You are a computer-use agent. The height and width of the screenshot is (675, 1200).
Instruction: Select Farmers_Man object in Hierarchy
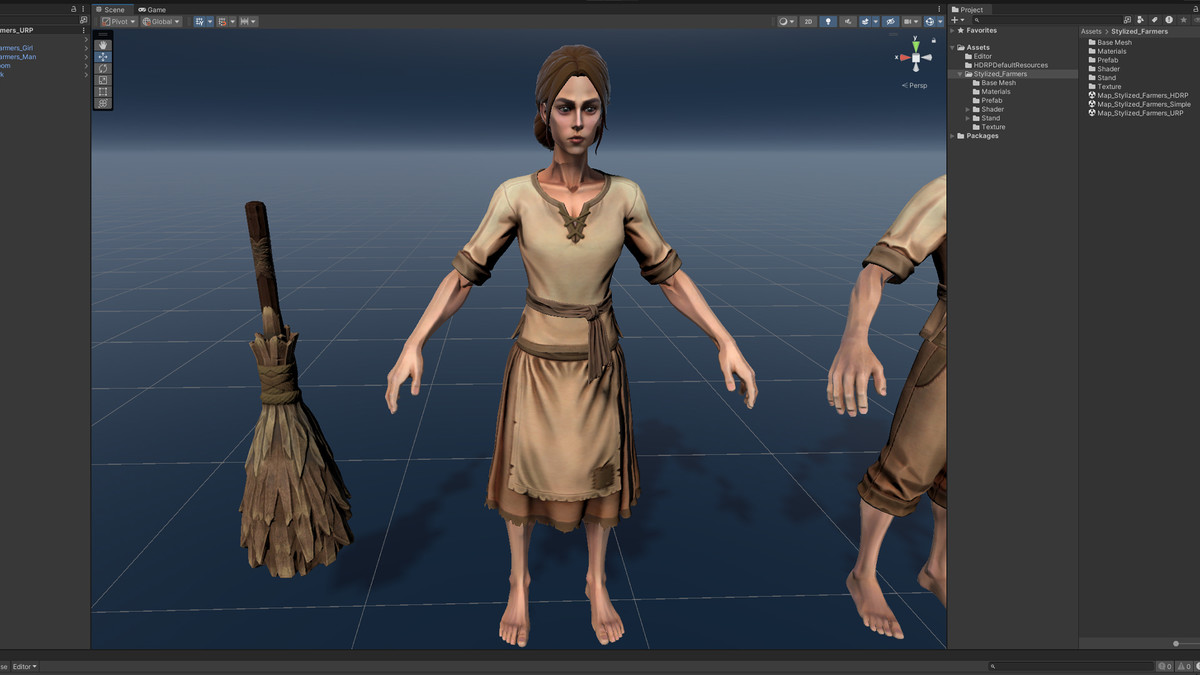point(18,57)
